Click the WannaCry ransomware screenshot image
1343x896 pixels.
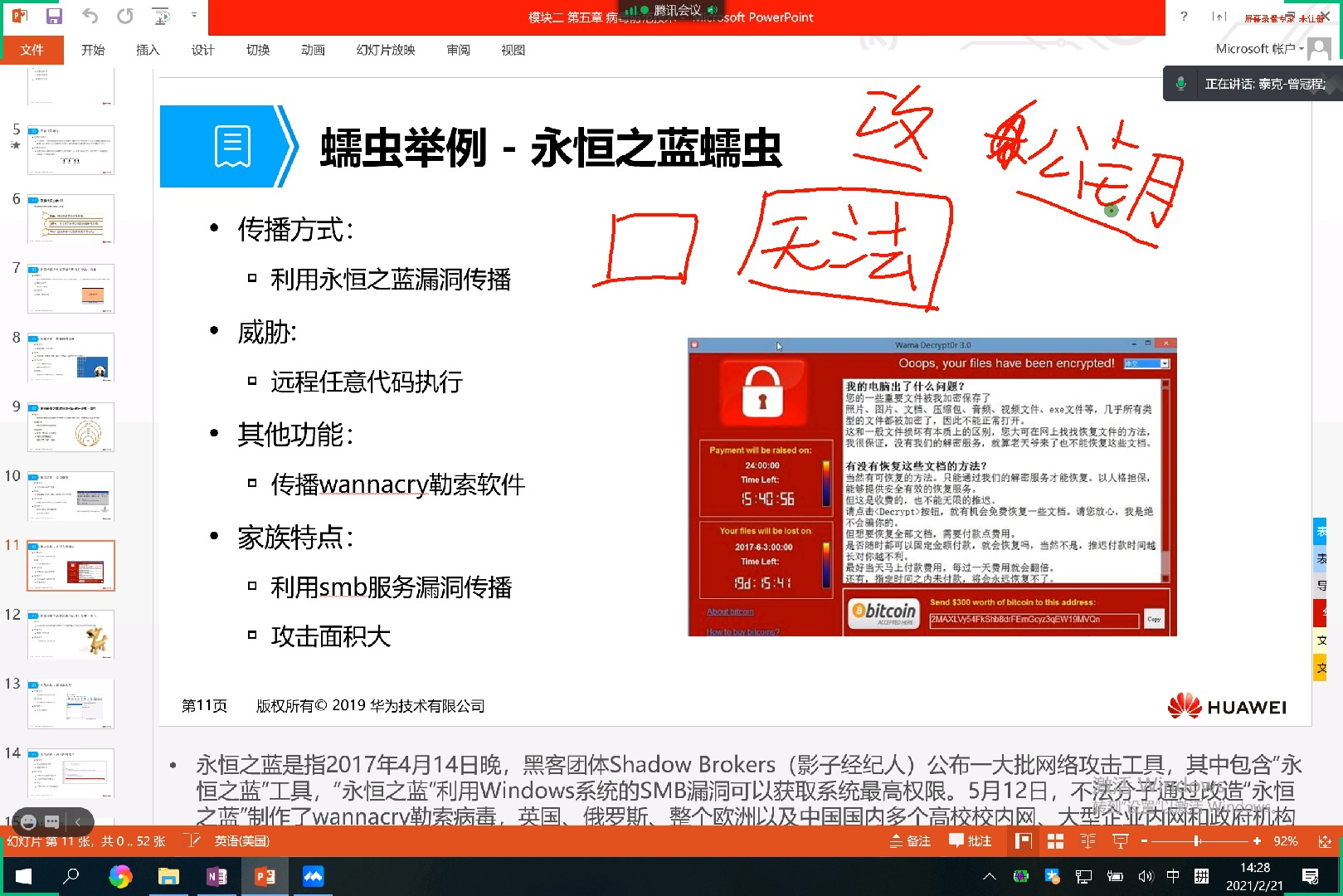click(x=932, y=487)
